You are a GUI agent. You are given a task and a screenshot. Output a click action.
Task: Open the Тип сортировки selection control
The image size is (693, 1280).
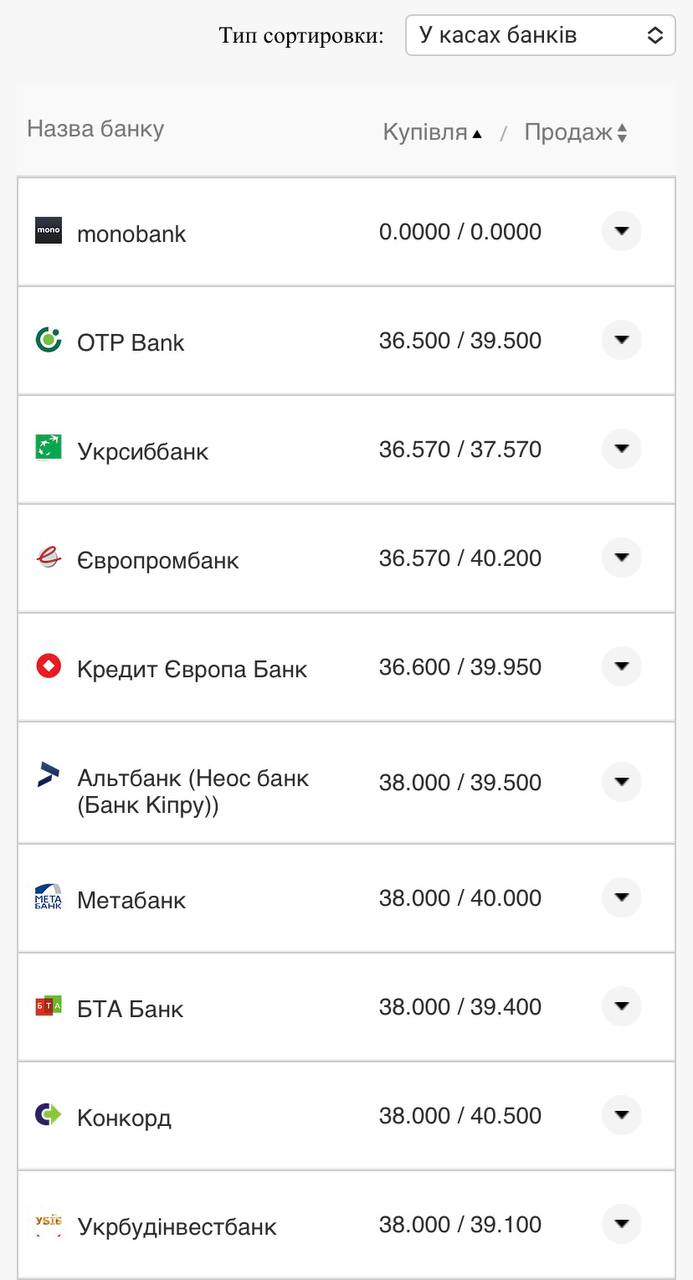(540, 34)
